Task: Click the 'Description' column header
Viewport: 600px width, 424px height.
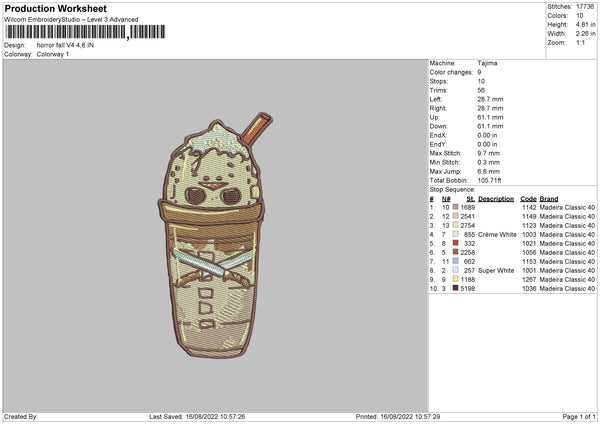Action: coord(496,199)
